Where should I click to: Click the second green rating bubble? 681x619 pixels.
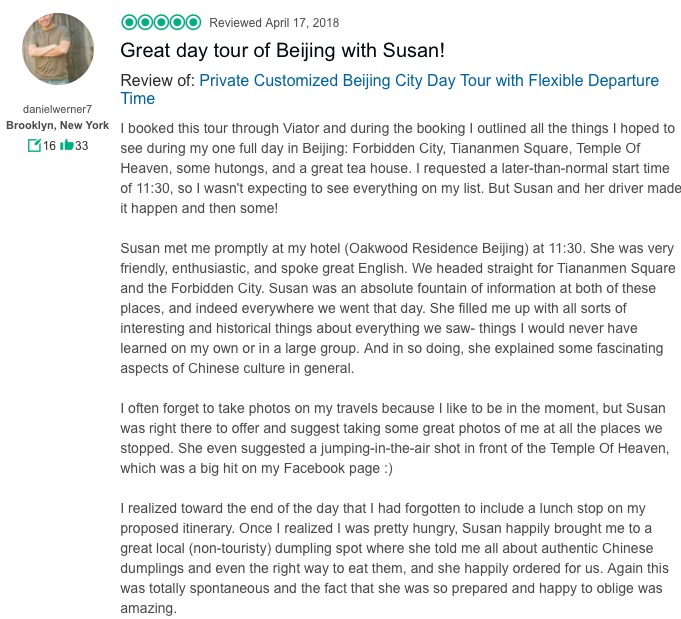click(143, 22)
